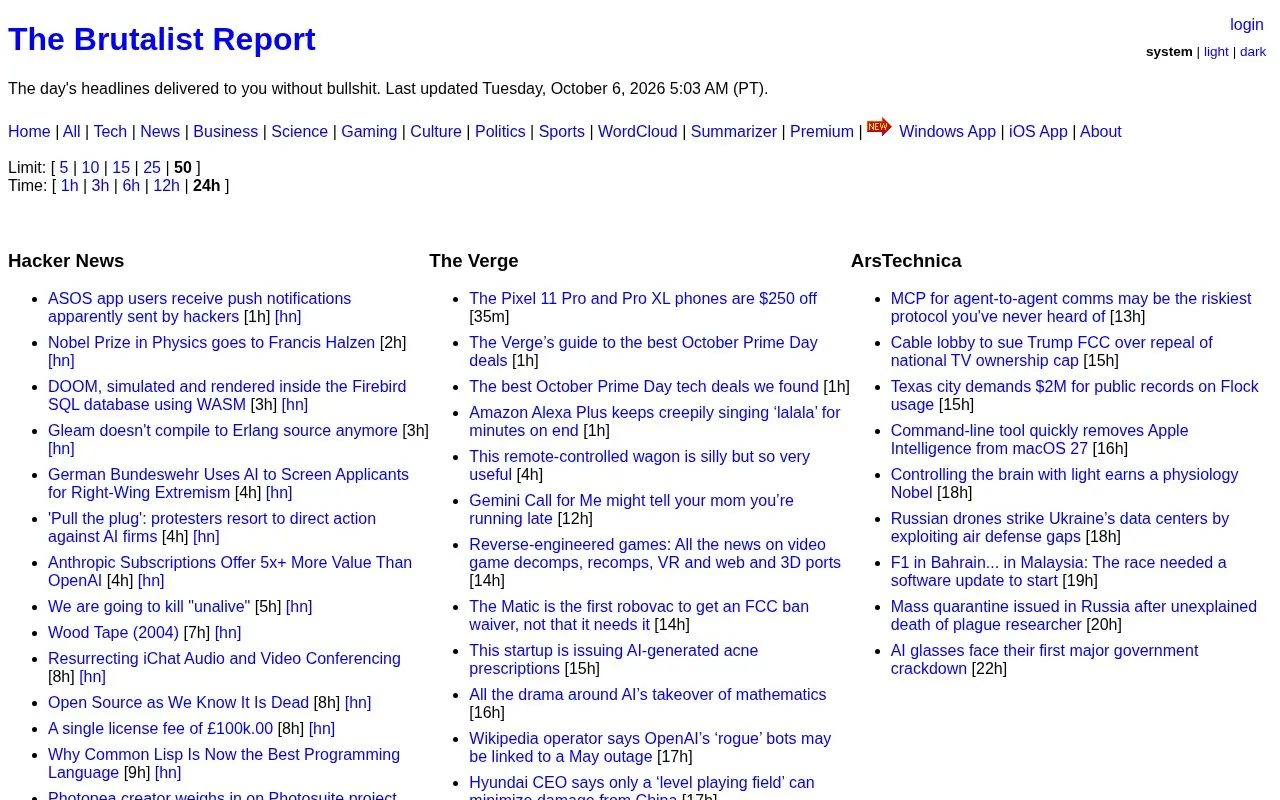Set time range to 6h

131,186
